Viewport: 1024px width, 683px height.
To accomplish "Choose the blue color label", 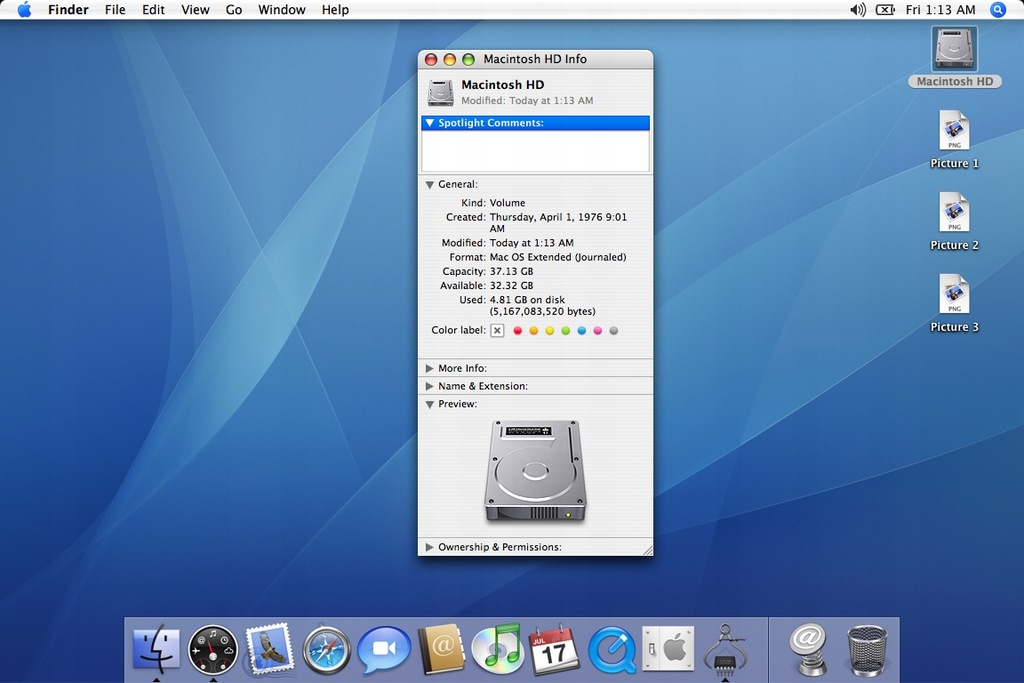I will tap(582, 330).
